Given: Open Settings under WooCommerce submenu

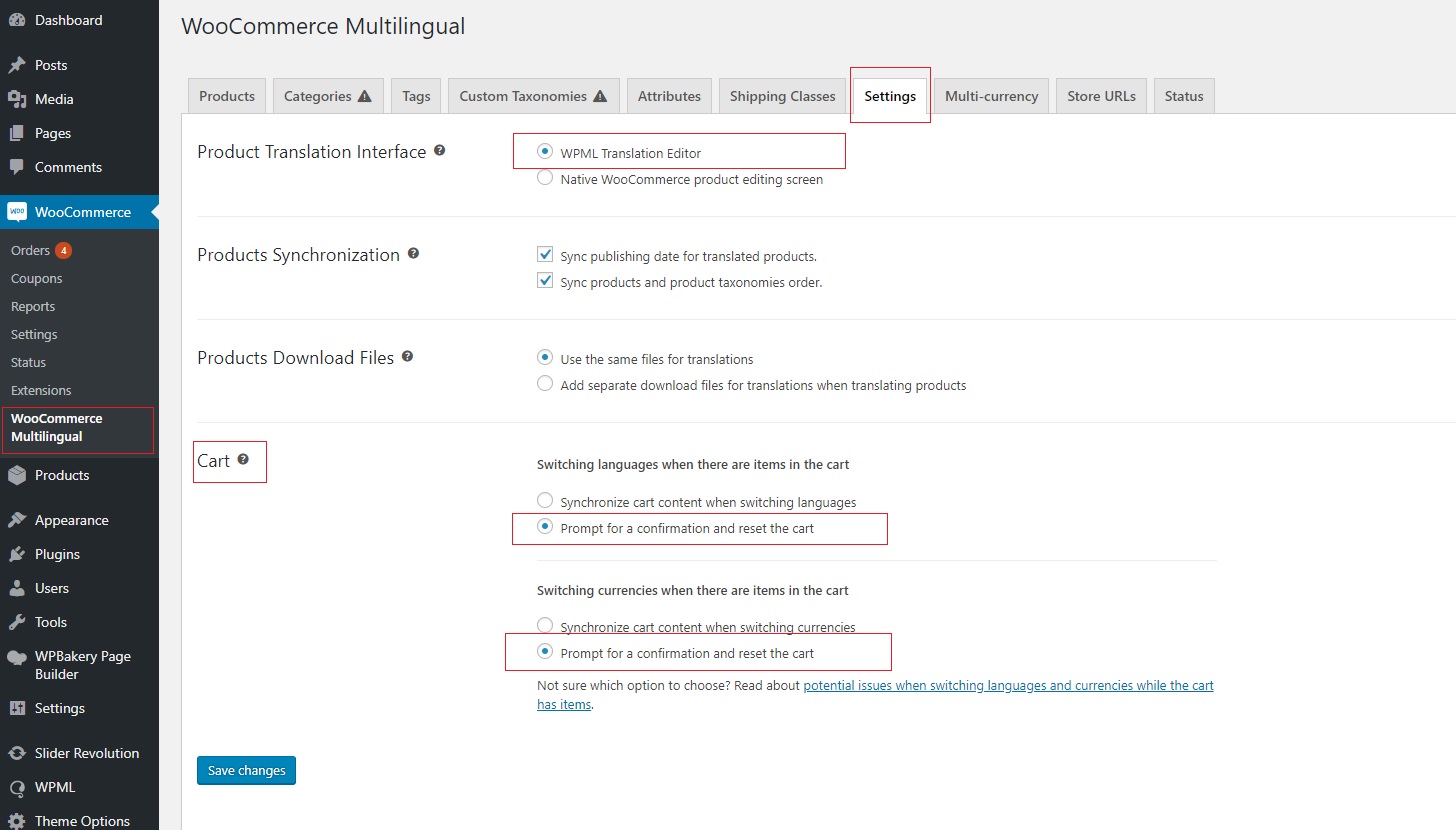Looking at the screenshot, I should tap(34, 334).
